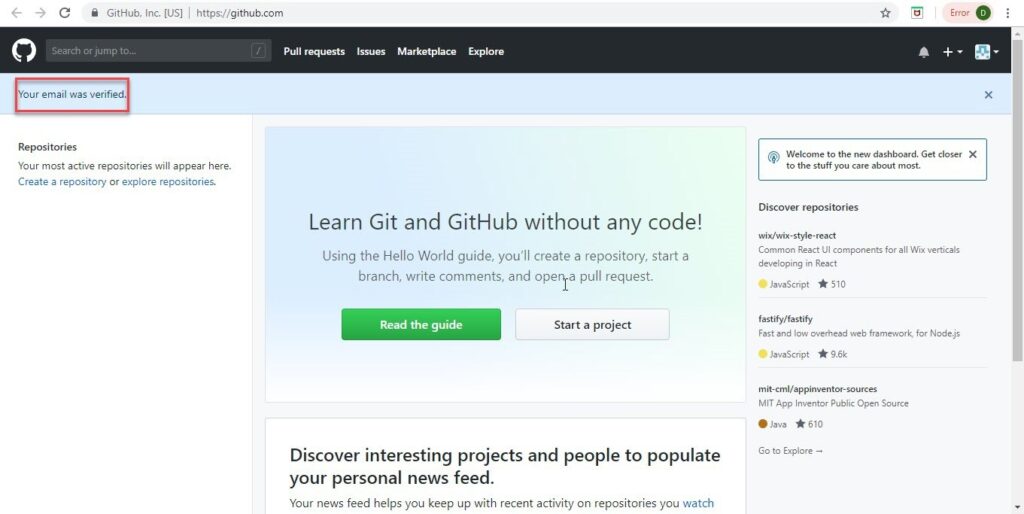Click the browser forward arrow
Viewport: 1024px width, 514px height.
[x=40, y=13]
